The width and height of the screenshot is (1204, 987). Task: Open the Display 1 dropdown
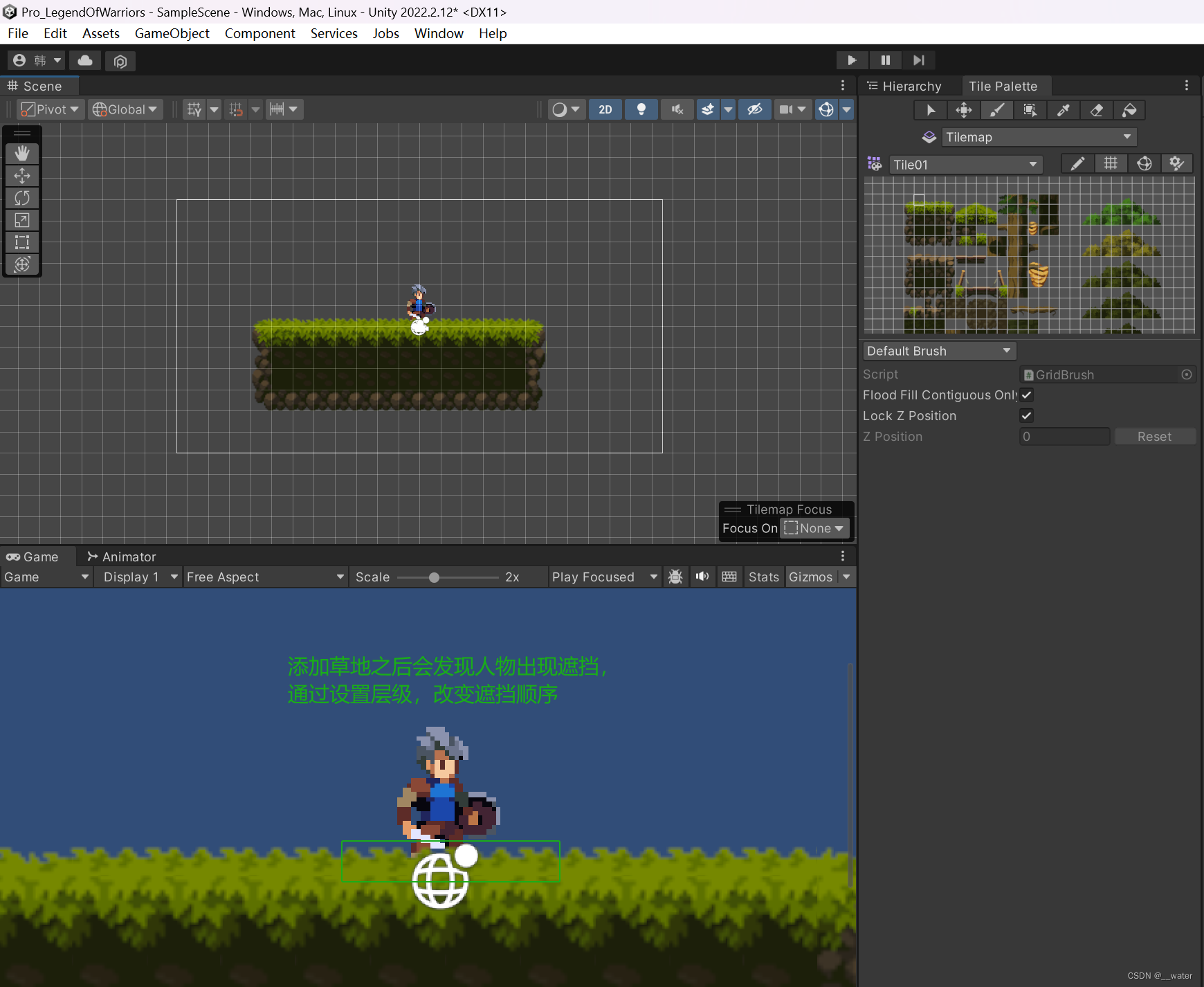(140, 577)
